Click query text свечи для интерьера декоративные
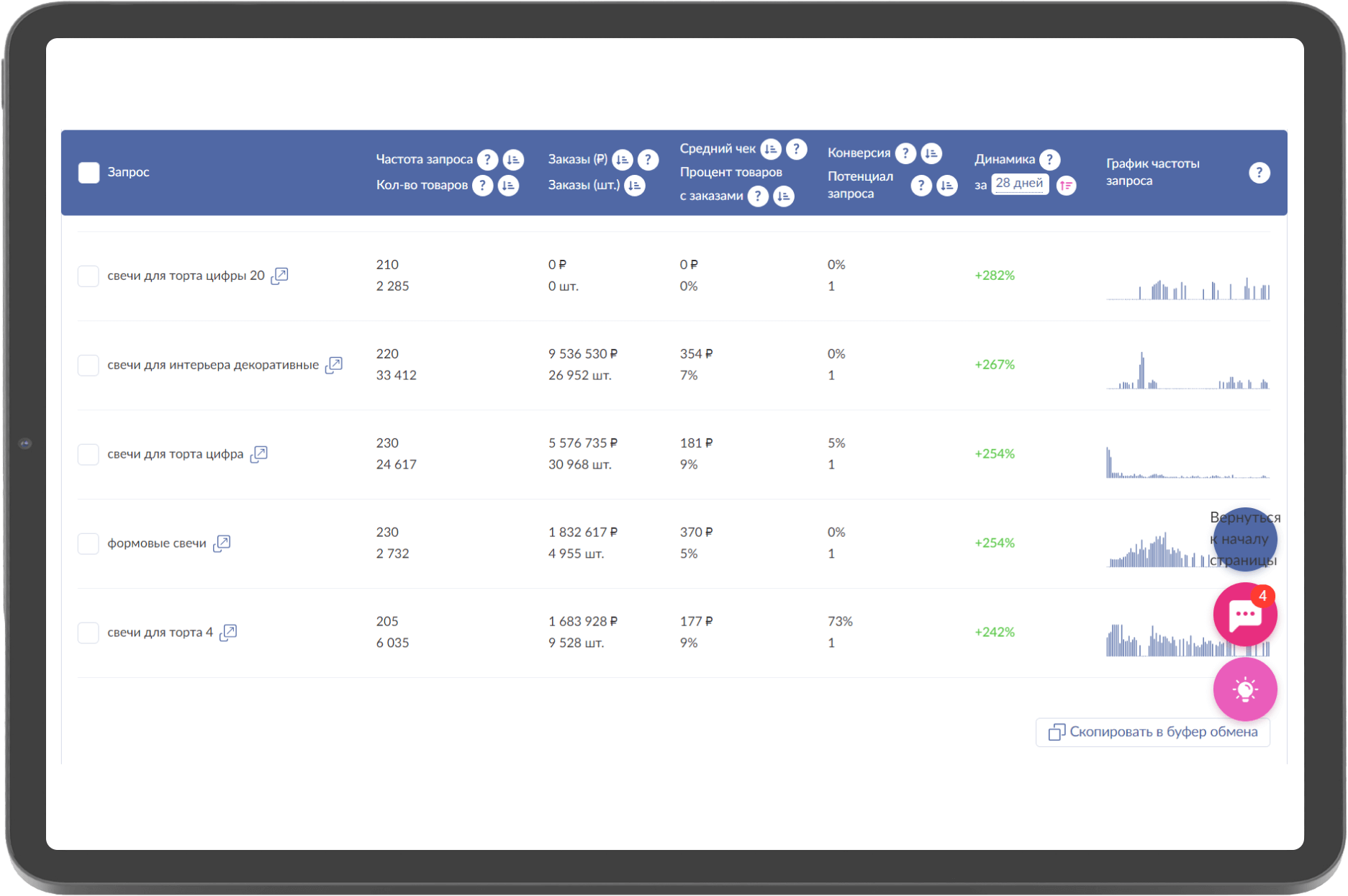Viewport: 1348px width, 896px height. (x=213, y=365)
